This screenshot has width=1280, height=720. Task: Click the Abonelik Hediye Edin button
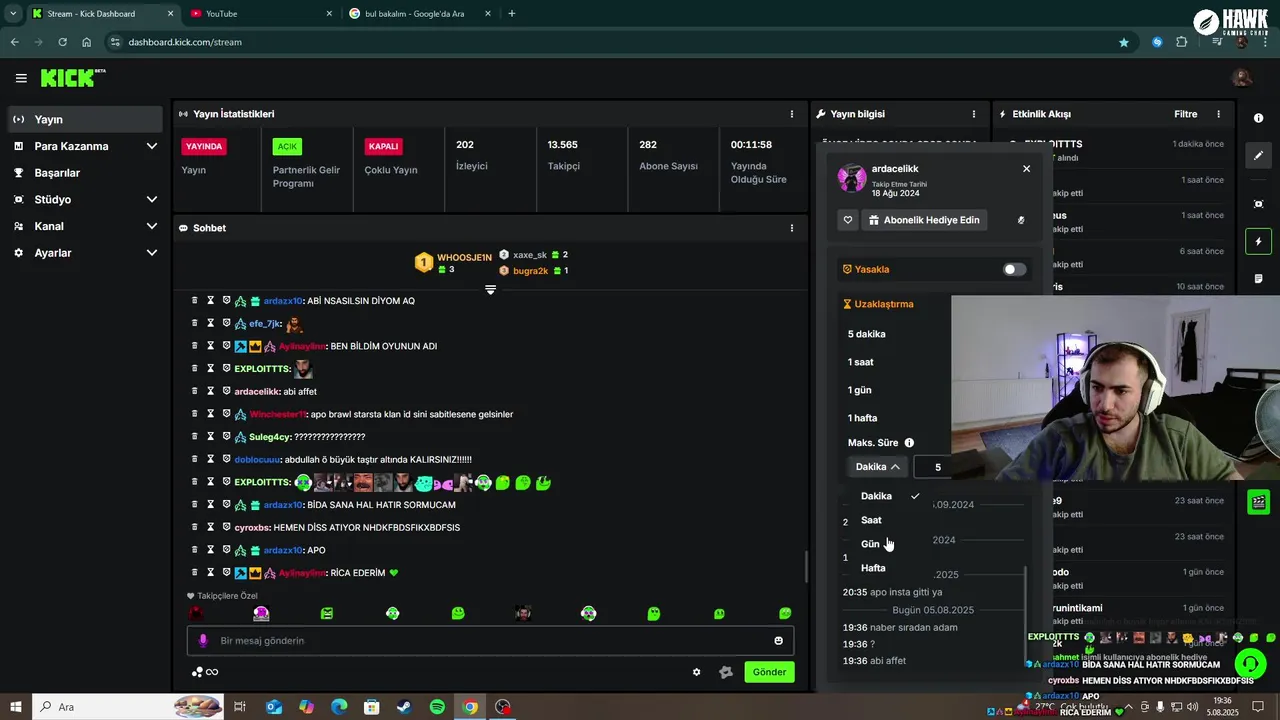coord(923,220)
